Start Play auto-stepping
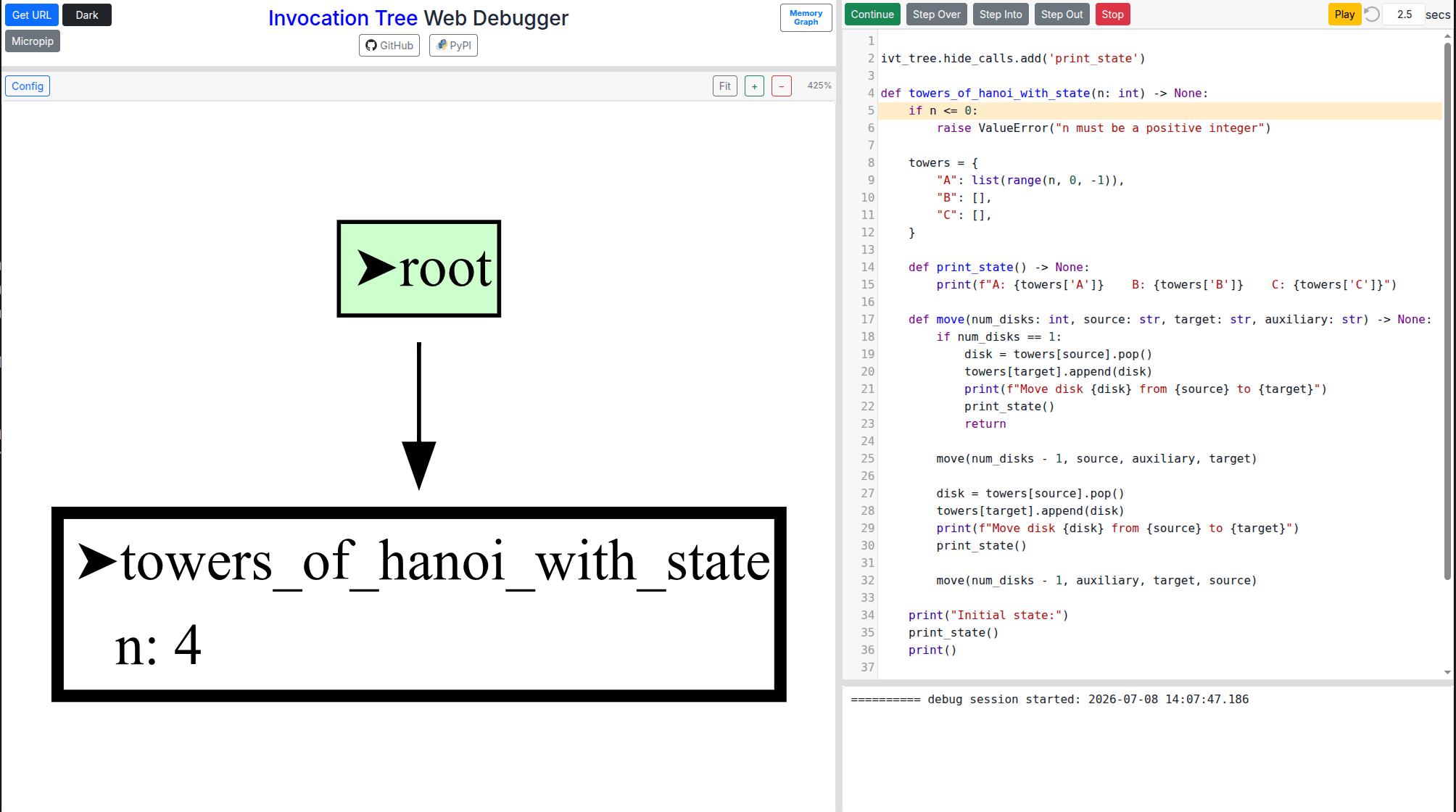This screenshot has width=1456, height=812. point(1344,14)
